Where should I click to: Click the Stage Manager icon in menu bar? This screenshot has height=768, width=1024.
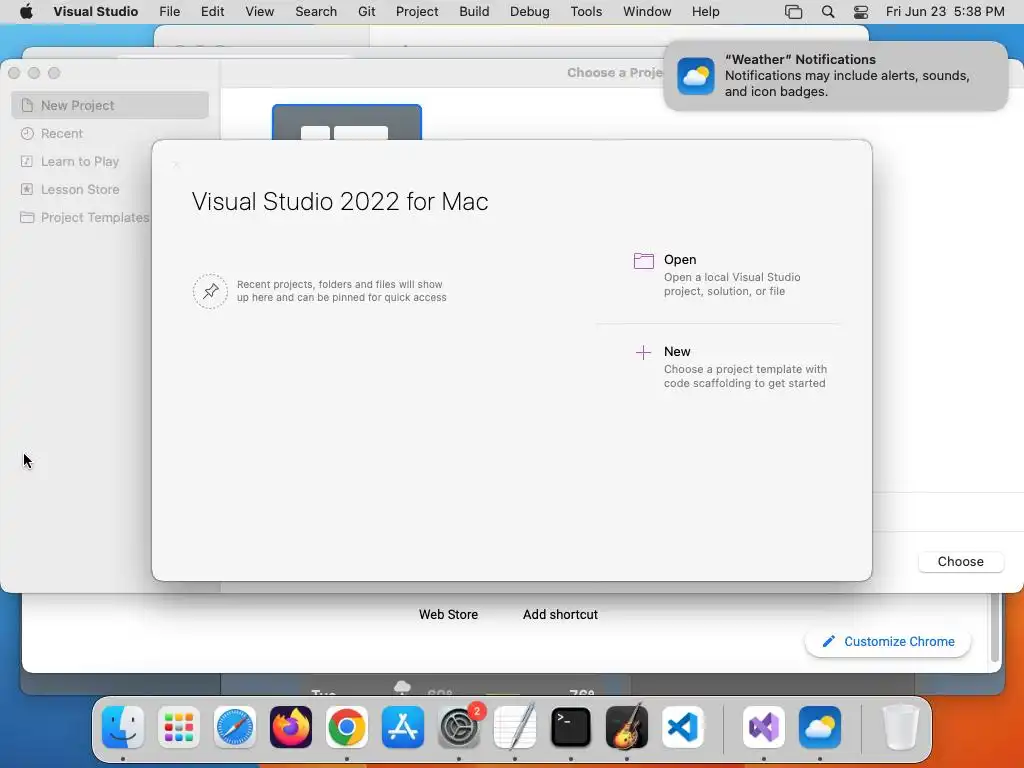(793, 12)
